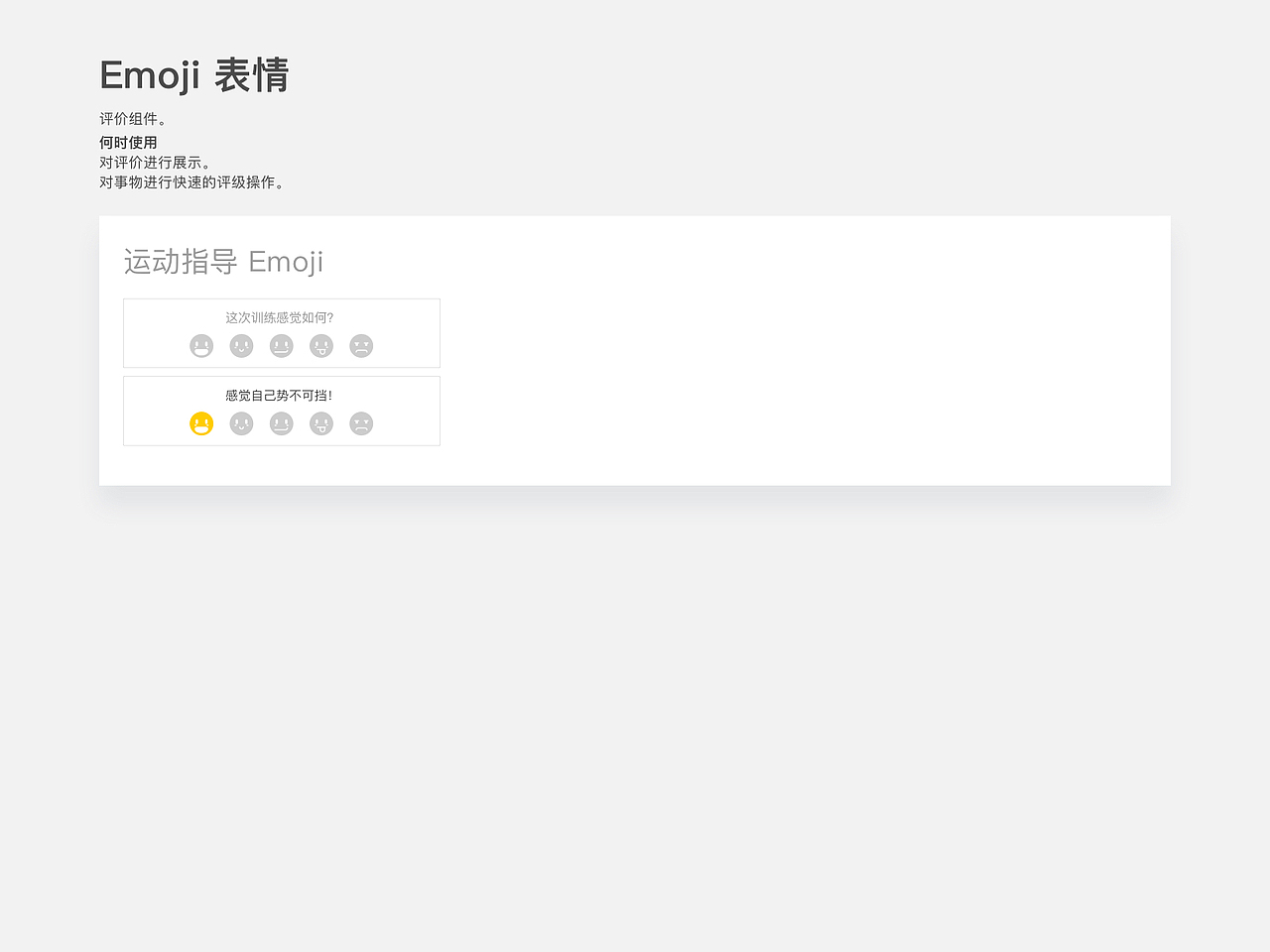The image size is (1270, 952).
Task: Select the neutral face emoji in the top row
Action: (x=281, y=345)
